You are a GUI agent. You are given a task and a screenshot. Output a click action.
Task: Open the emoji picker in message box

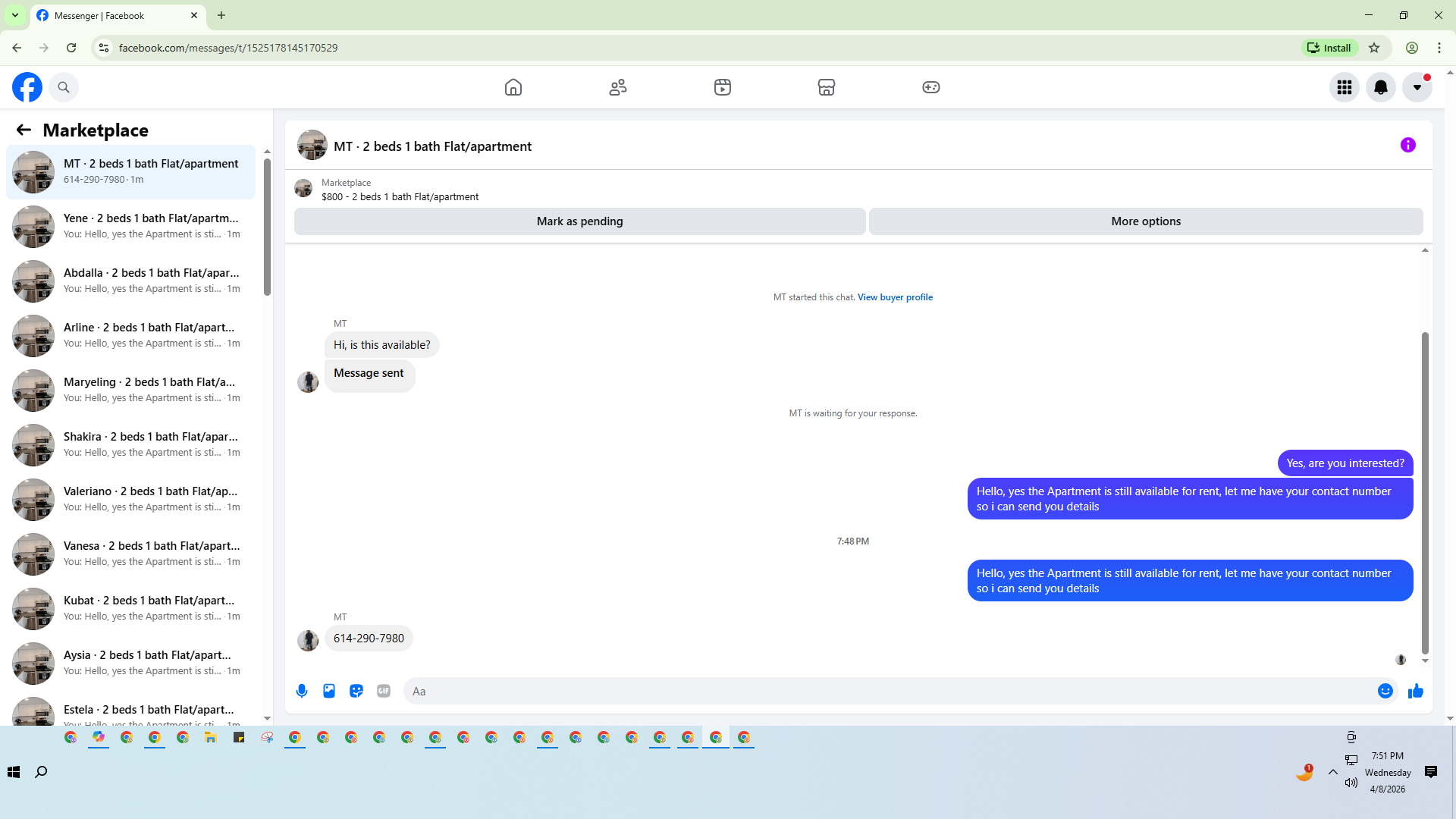pyautogui.click(x=1385, y=691)
